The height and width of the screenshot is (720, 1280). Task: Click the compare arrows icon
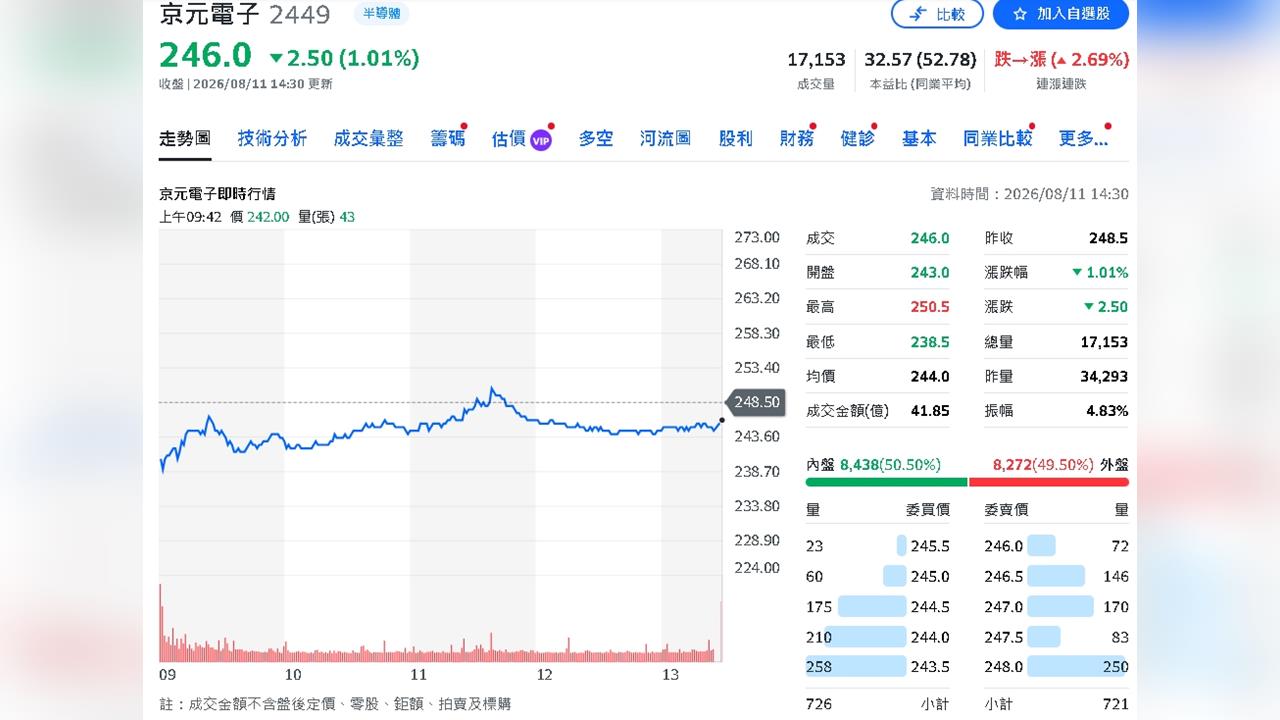click(917, 14)
